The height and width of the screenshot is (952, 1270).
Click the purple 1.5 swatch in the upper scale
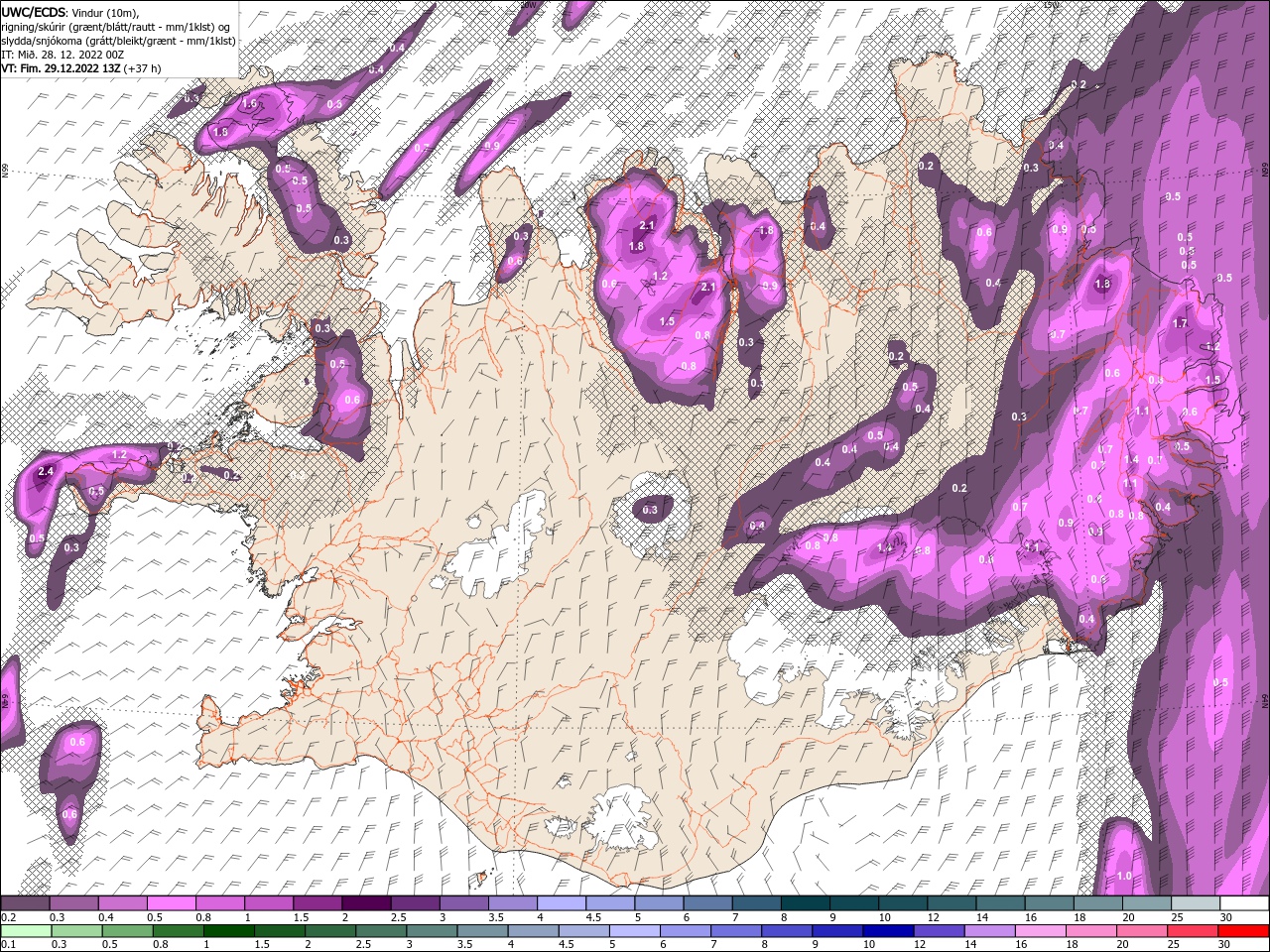[317, 903]
